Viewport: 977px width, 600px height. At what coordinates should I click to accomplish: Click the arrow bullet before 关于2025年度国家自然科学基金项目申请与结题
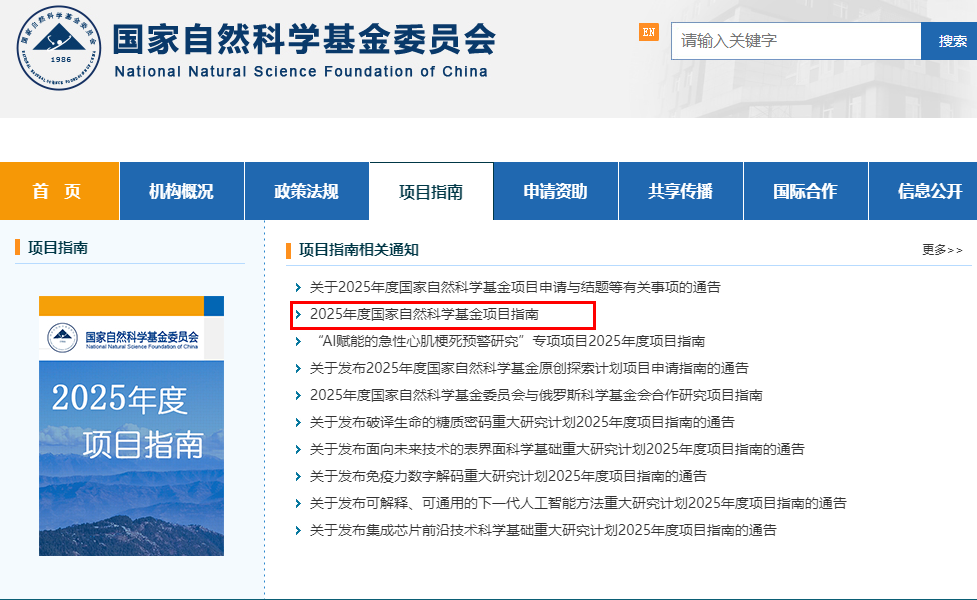pos(298,287)
